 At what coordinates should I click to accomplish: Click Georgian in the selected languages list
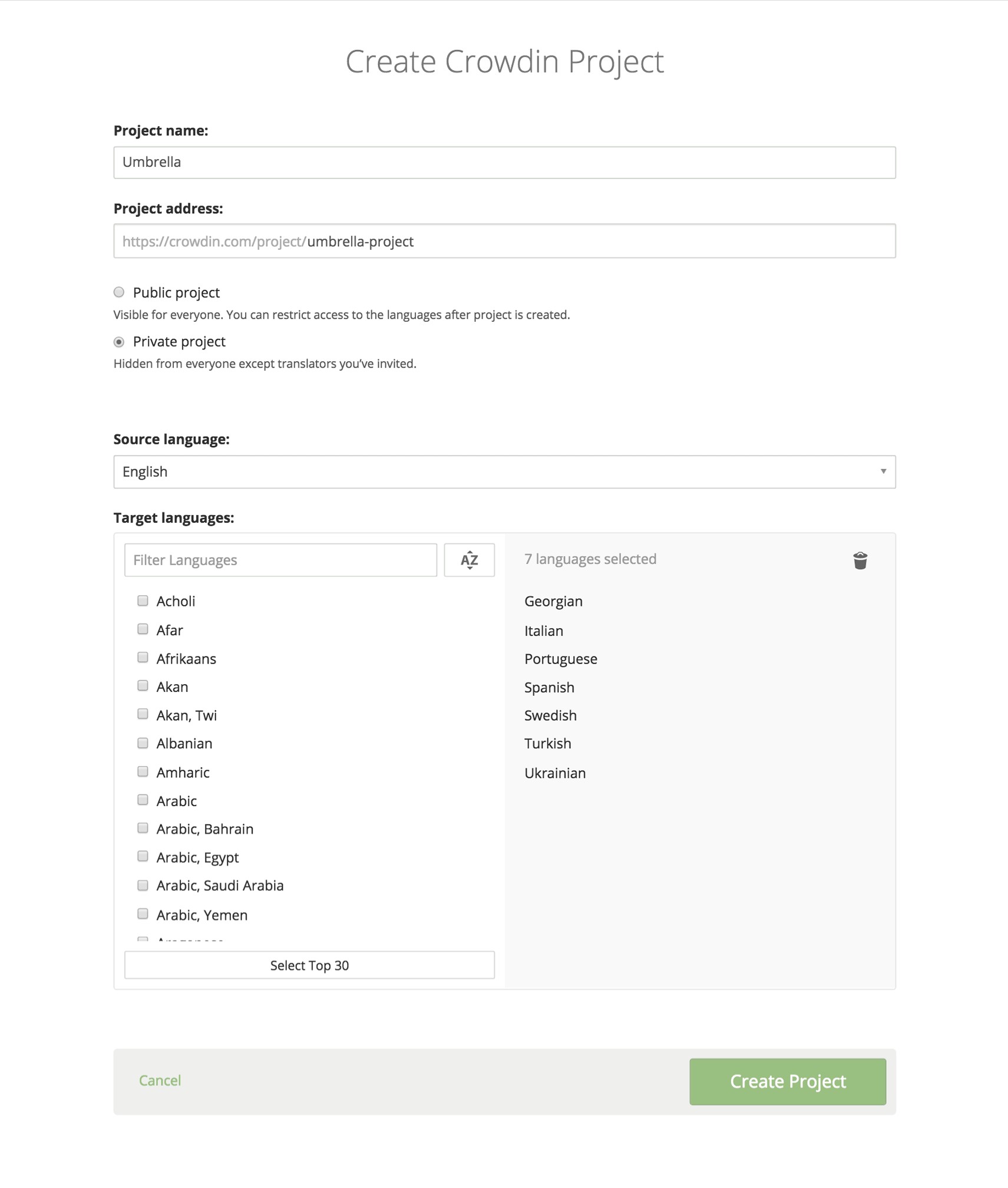[x=553, y=601]
